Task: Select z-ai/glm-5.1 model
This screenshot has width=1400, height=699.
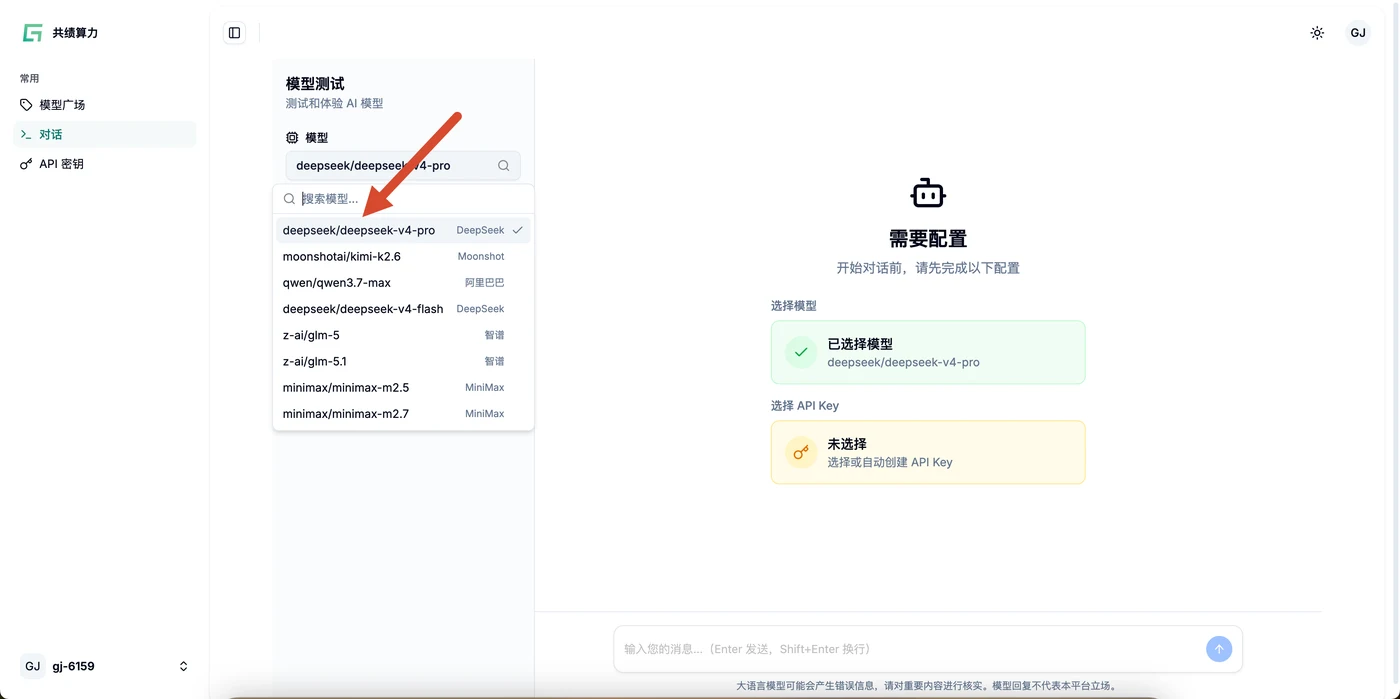Action: coord(403,361)
